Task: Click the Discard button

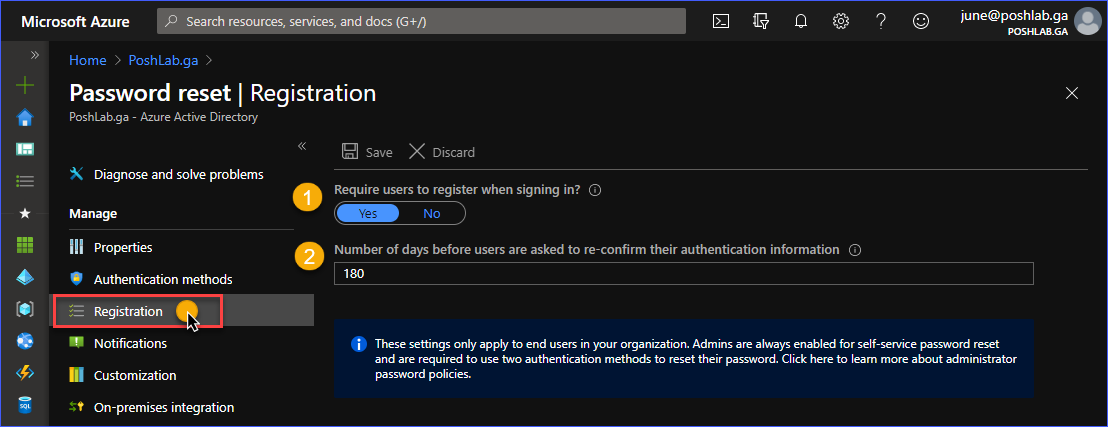Action: click(x=442, y=152)
